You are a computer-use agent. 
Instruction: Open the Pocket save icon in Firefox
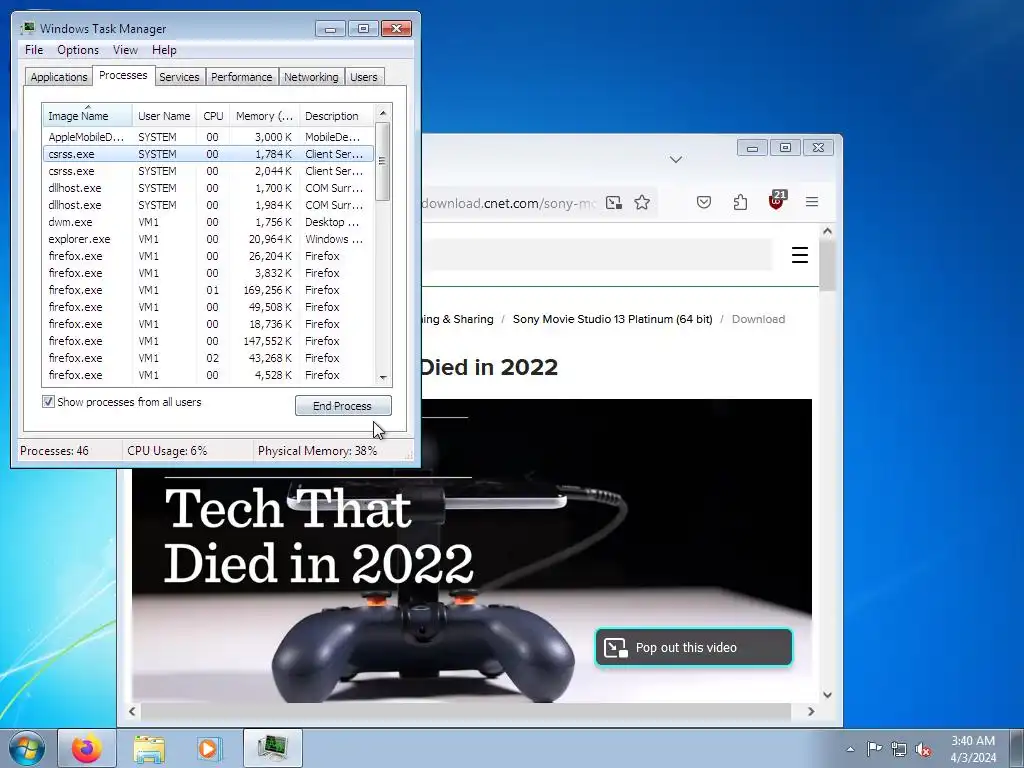coord(704,202)
